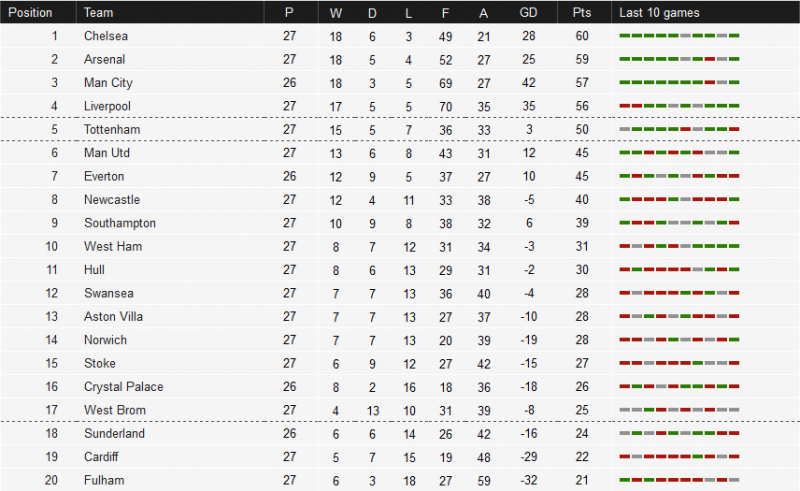Click Fulham's last 10 games form indicator
This screenshot has height=491, width=800.
click(x=679, y=480)
